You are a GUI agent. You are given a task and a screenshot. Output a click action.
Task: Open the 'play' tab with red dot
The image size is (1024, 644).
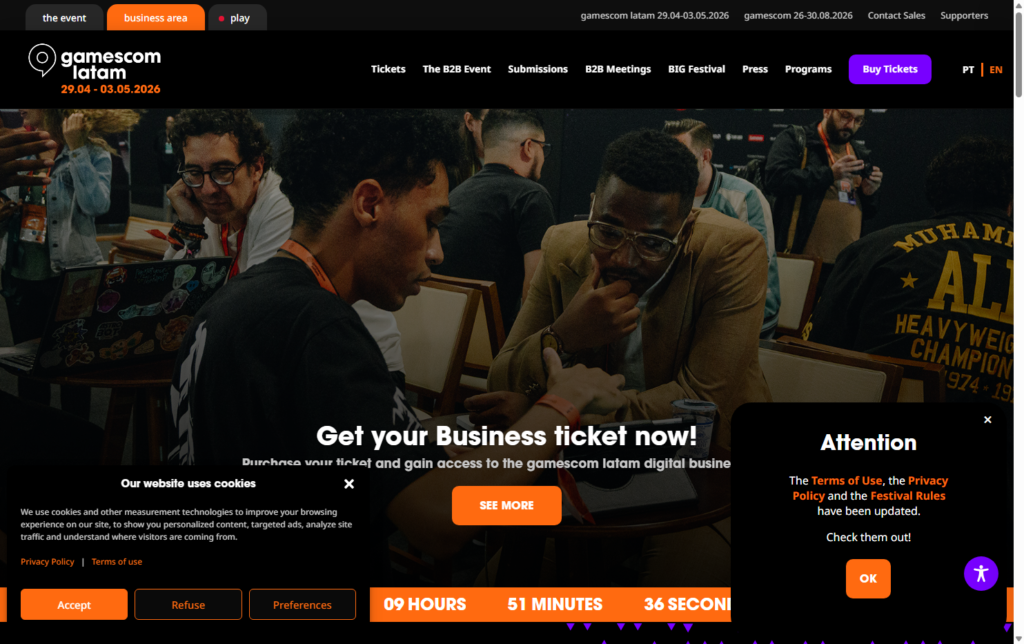tap(237, 18)
